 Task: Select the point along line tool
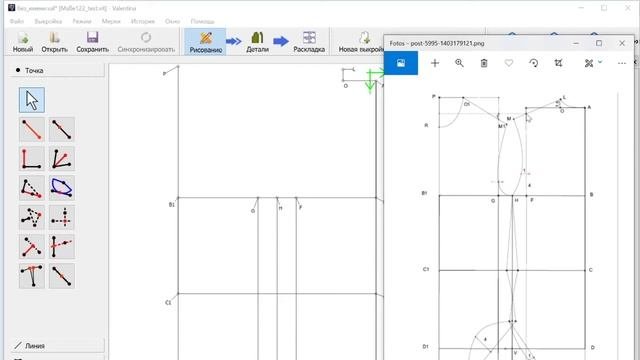(62, 129)
